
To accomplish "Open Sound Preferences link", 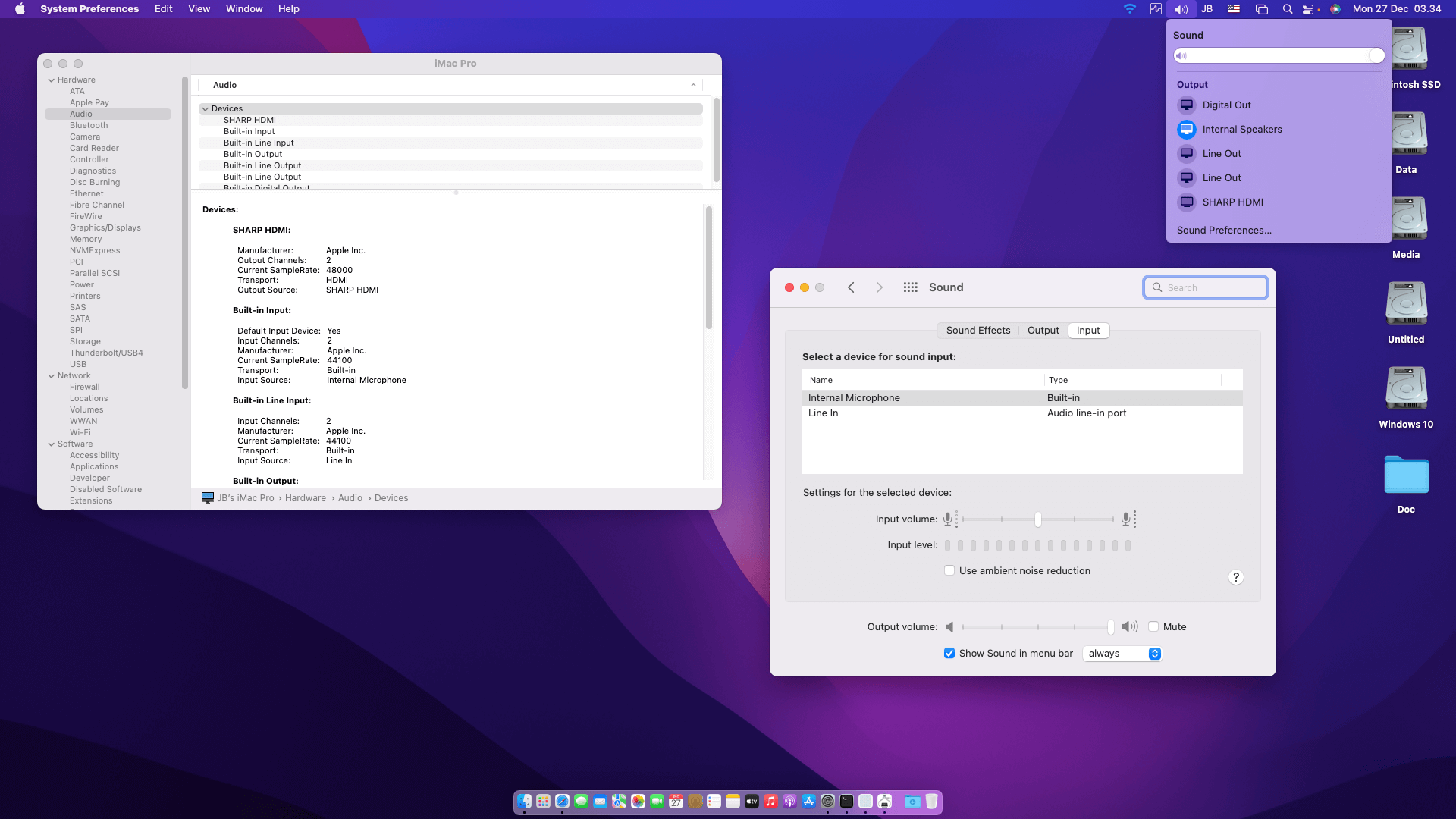I will point(1223,231).
